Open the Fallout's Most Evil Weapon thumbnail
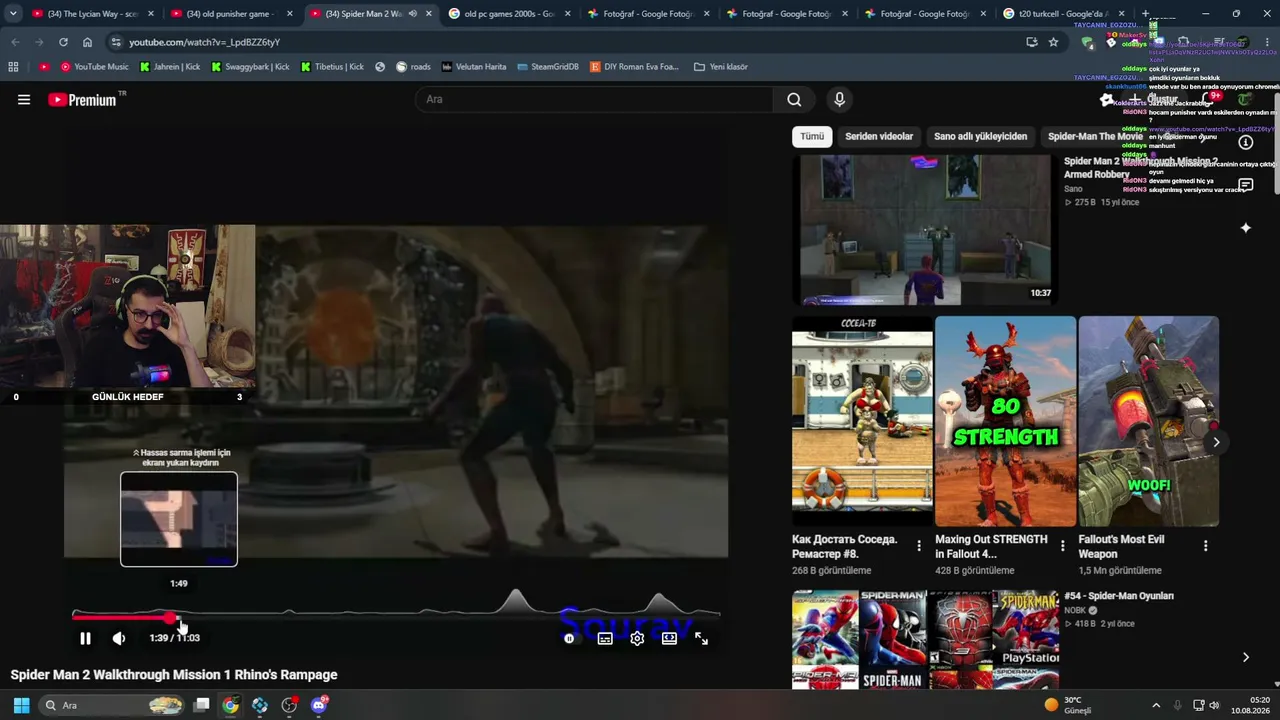1280x720 pixels. (x=1148, y=421)
